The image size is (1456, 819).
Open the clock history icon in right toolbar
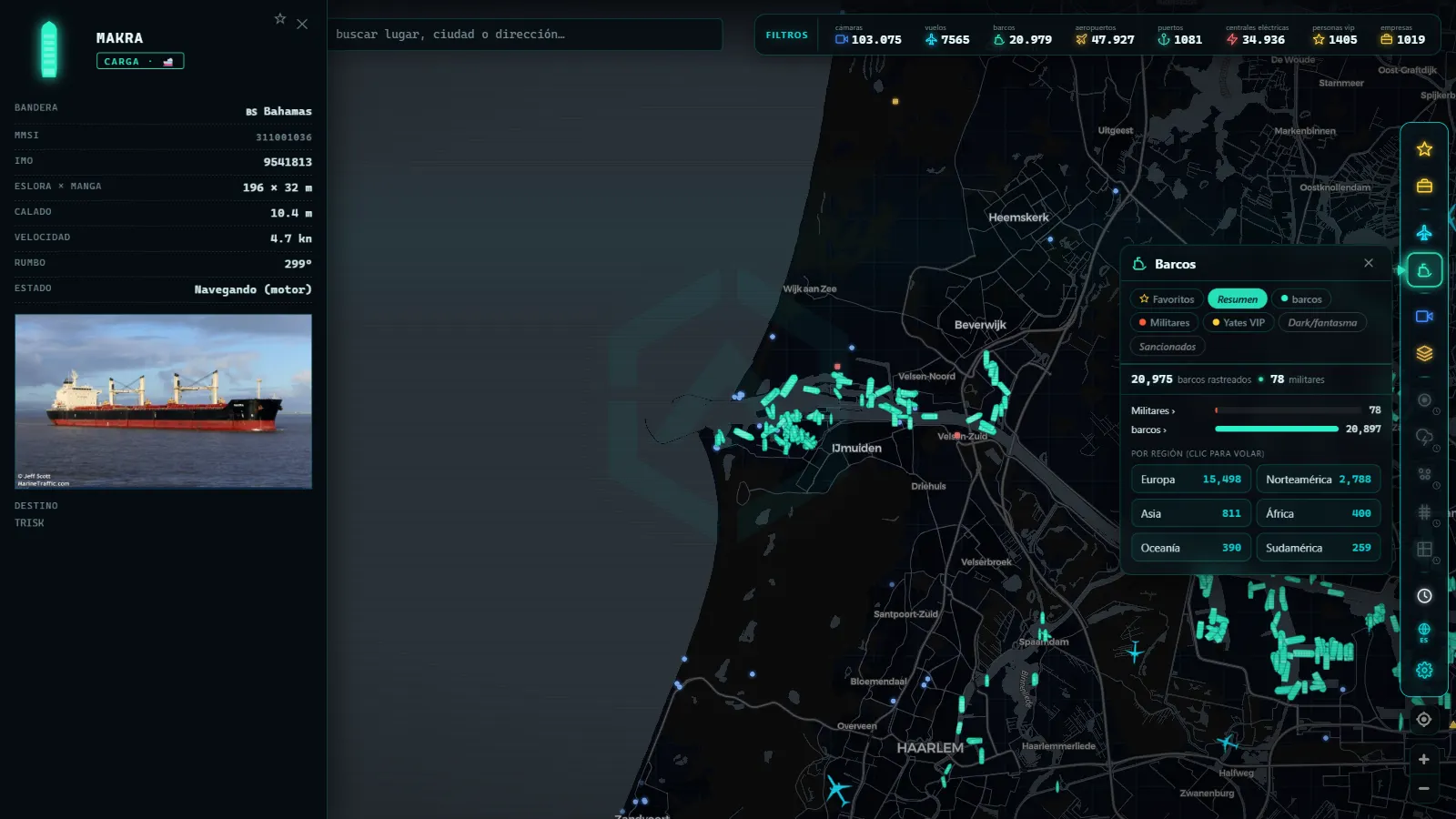pos(1424,596)
